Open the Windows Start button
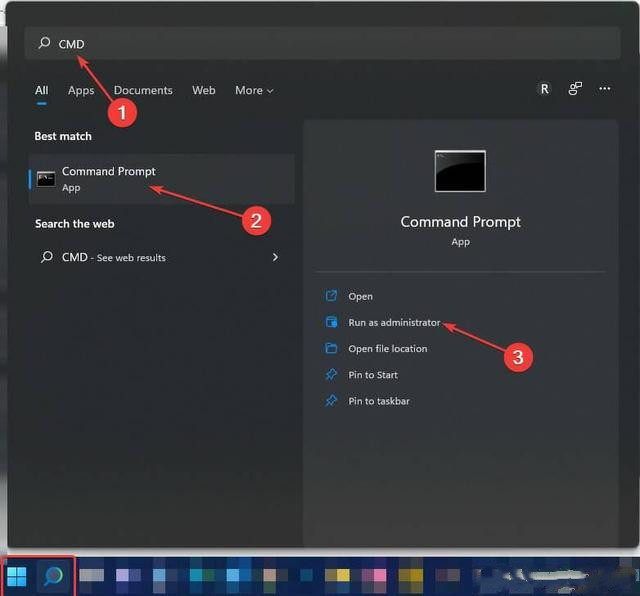 pos(17,576)
